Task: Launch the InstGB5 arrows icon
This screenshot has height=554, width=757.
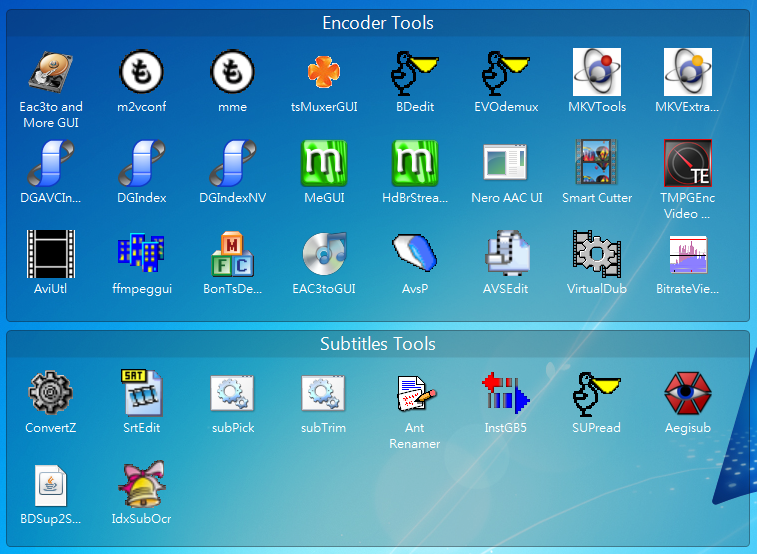Action: pyautogui.click(x=505, y=393)
